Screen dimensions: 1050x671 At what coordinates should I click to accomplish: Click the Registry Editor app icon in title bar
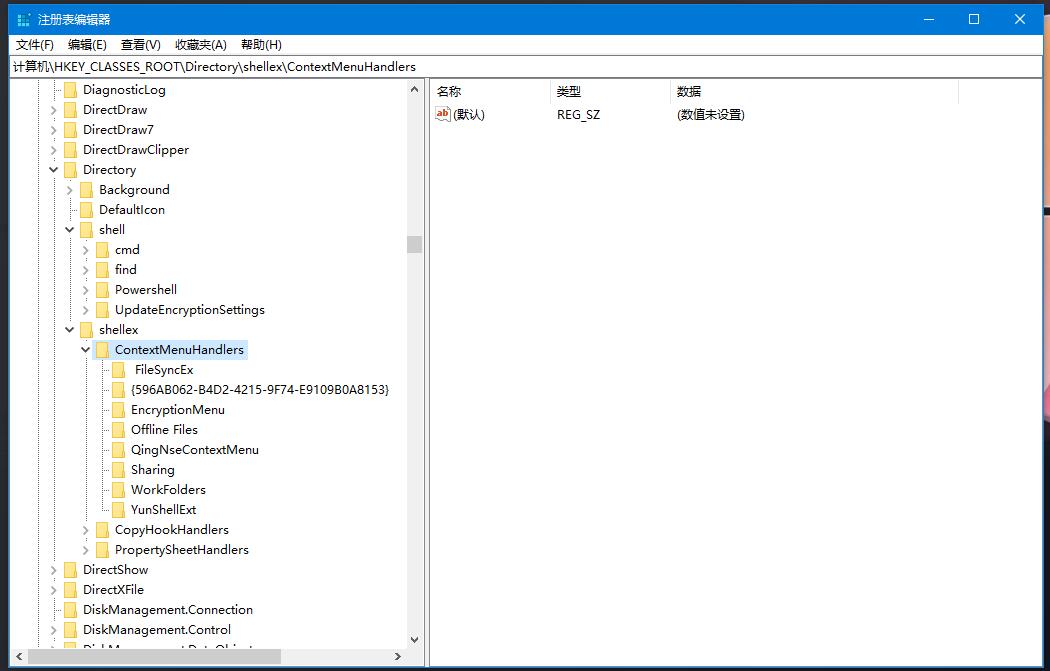[23, 20]
